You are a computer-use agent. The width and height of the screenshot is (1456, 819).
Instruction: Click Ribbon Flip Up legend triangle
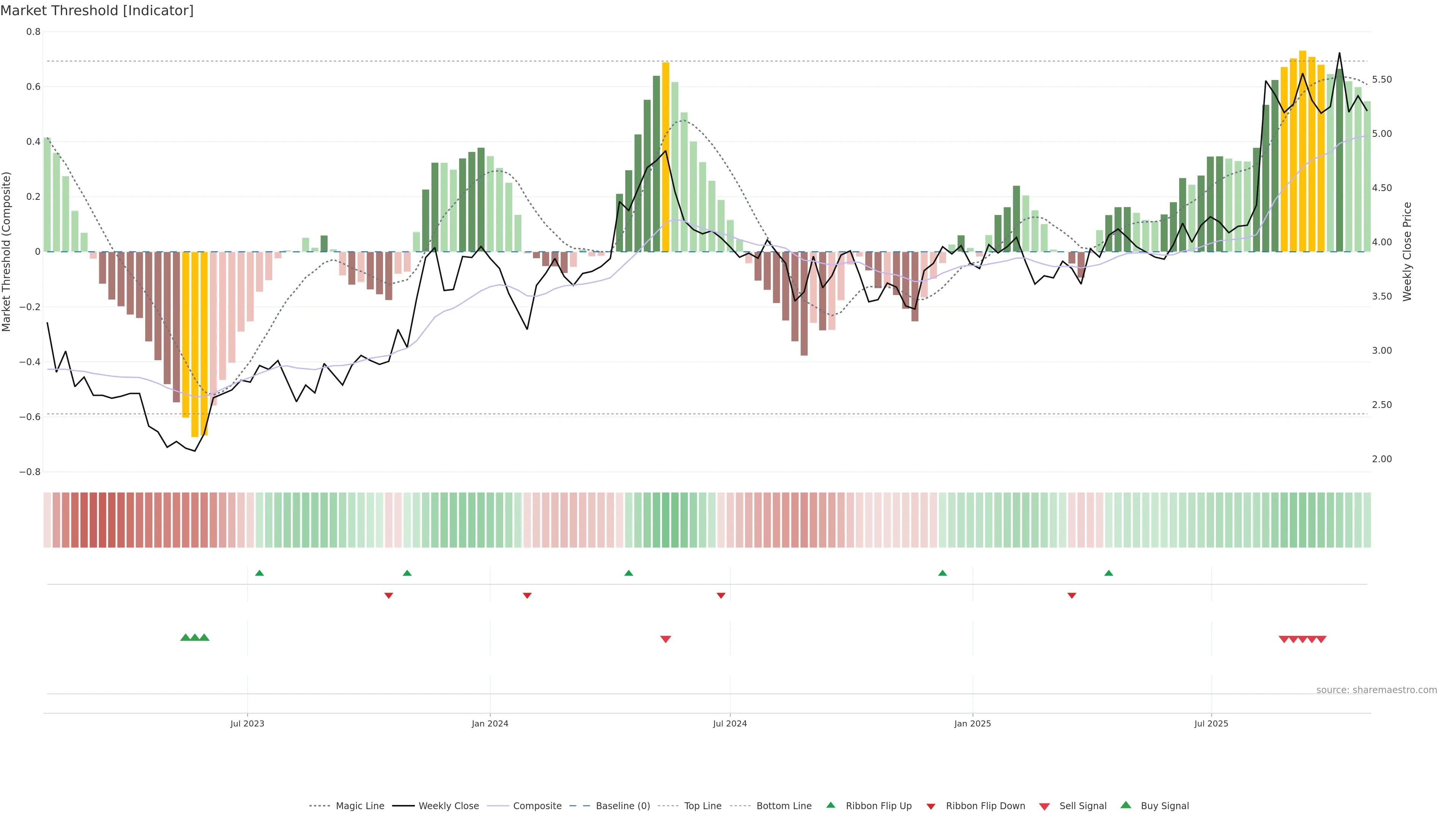coord(830,805)
